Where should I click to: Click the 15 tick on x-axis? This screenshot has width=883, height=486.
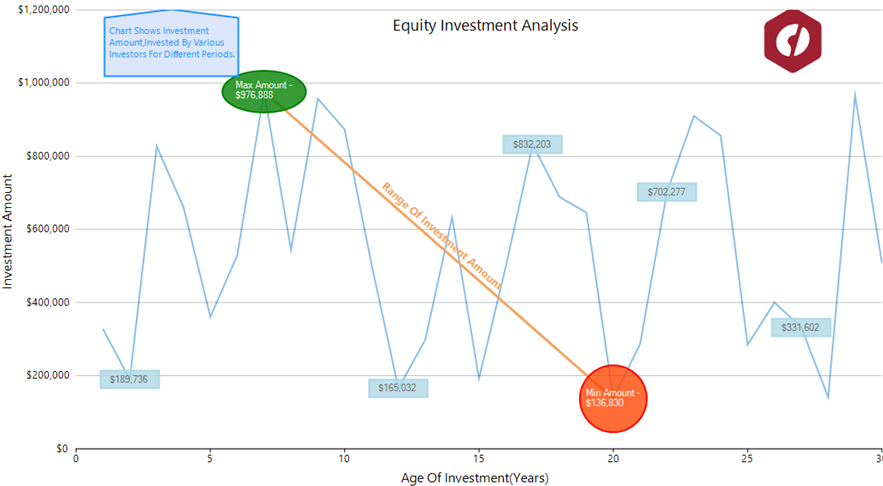[x=478, y=459]
